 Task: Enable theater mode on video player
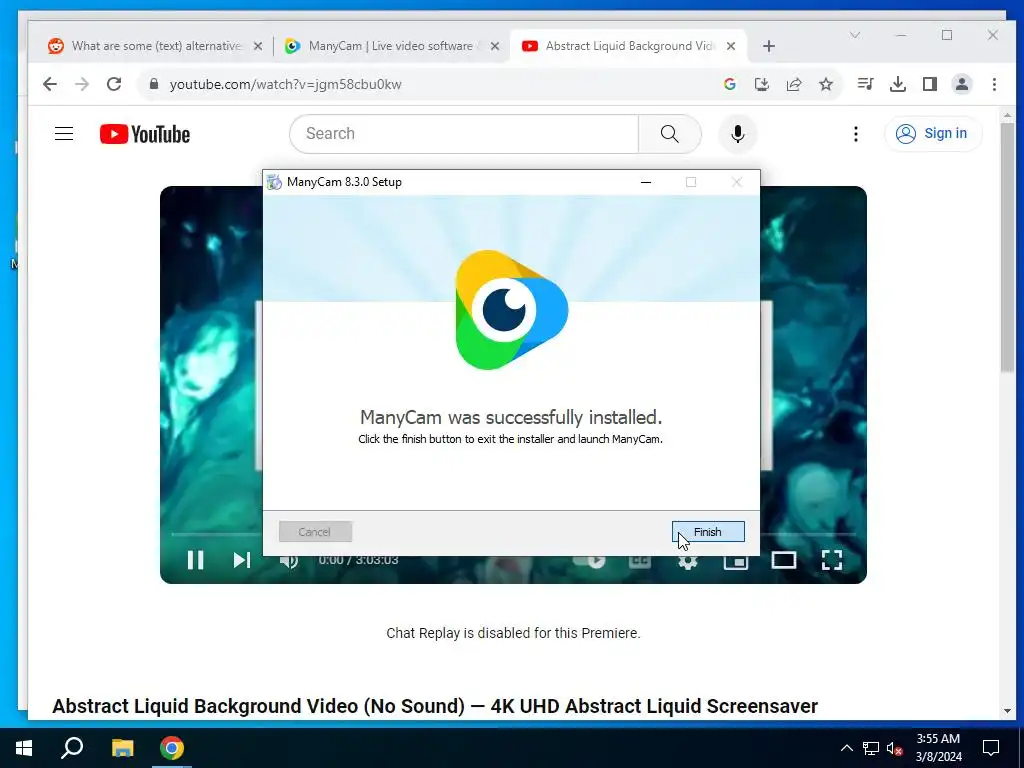pos(784,560)
